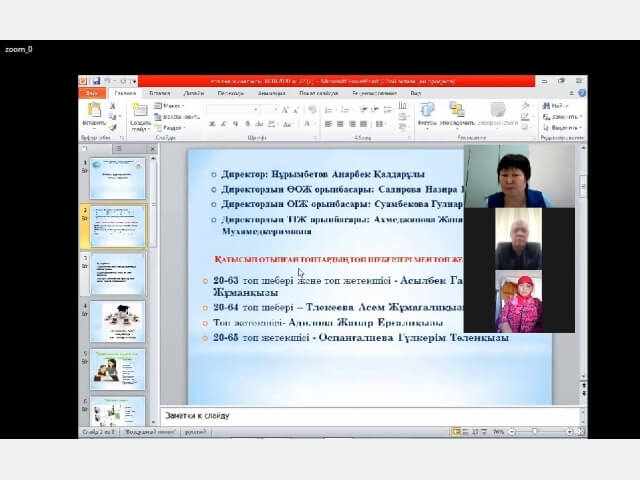This screenshot has height=480, width=640.
Task: Click the Создать слайд icon
Action: click(140, 111)
